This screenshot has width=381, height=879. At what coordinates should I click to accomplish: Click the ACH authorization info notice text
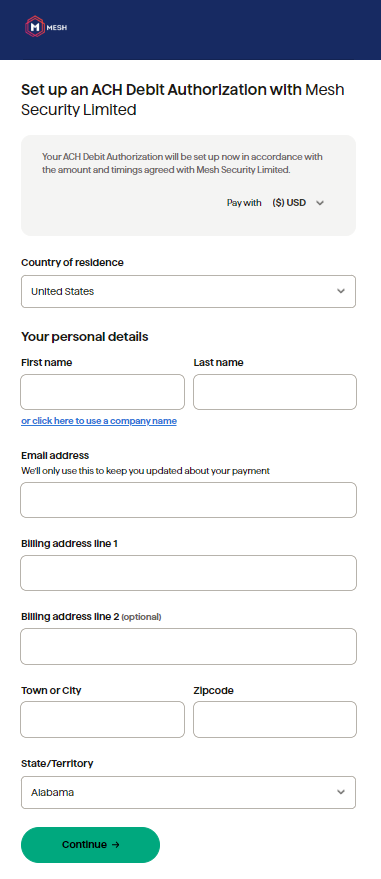[183, 163]
